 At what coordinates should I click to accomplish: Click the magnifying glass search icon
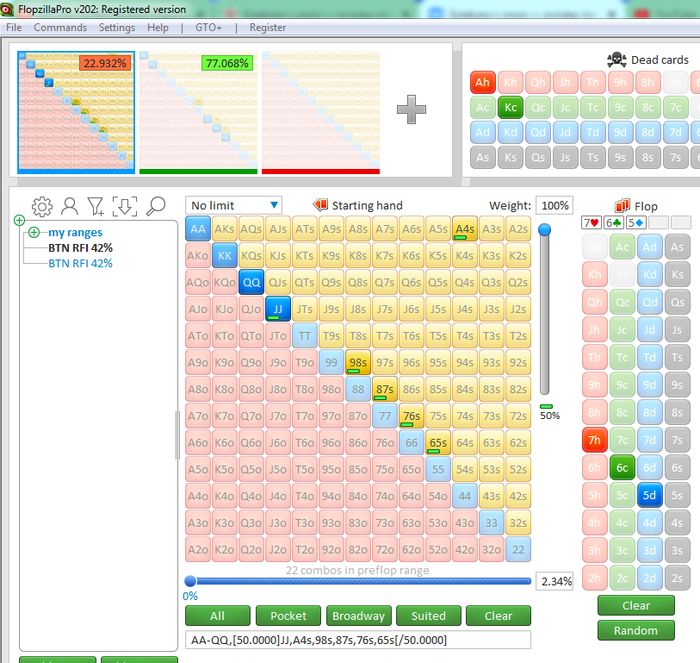pyautogui.click(x=156, y=207)
